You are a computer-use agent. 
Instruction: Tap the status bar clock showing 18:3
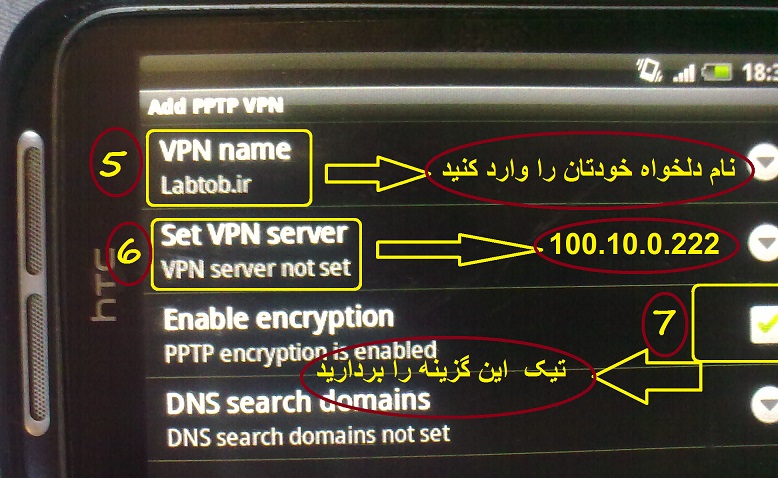pyautogui.click(x=759, y=72)
